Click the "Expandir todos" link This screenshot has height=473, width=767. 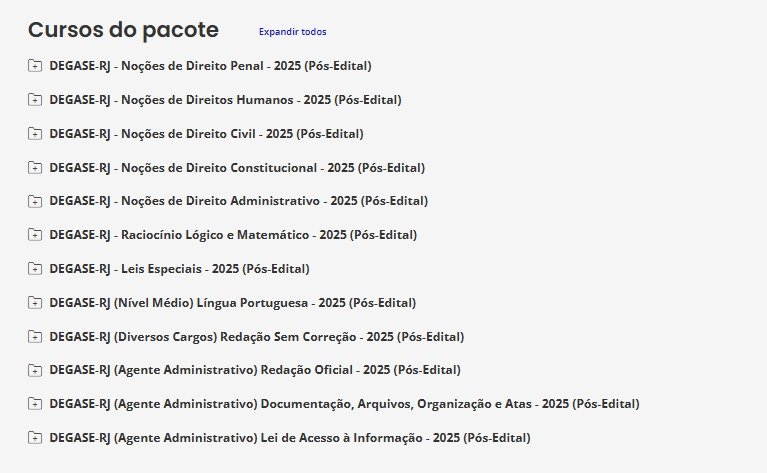[292, 32]
